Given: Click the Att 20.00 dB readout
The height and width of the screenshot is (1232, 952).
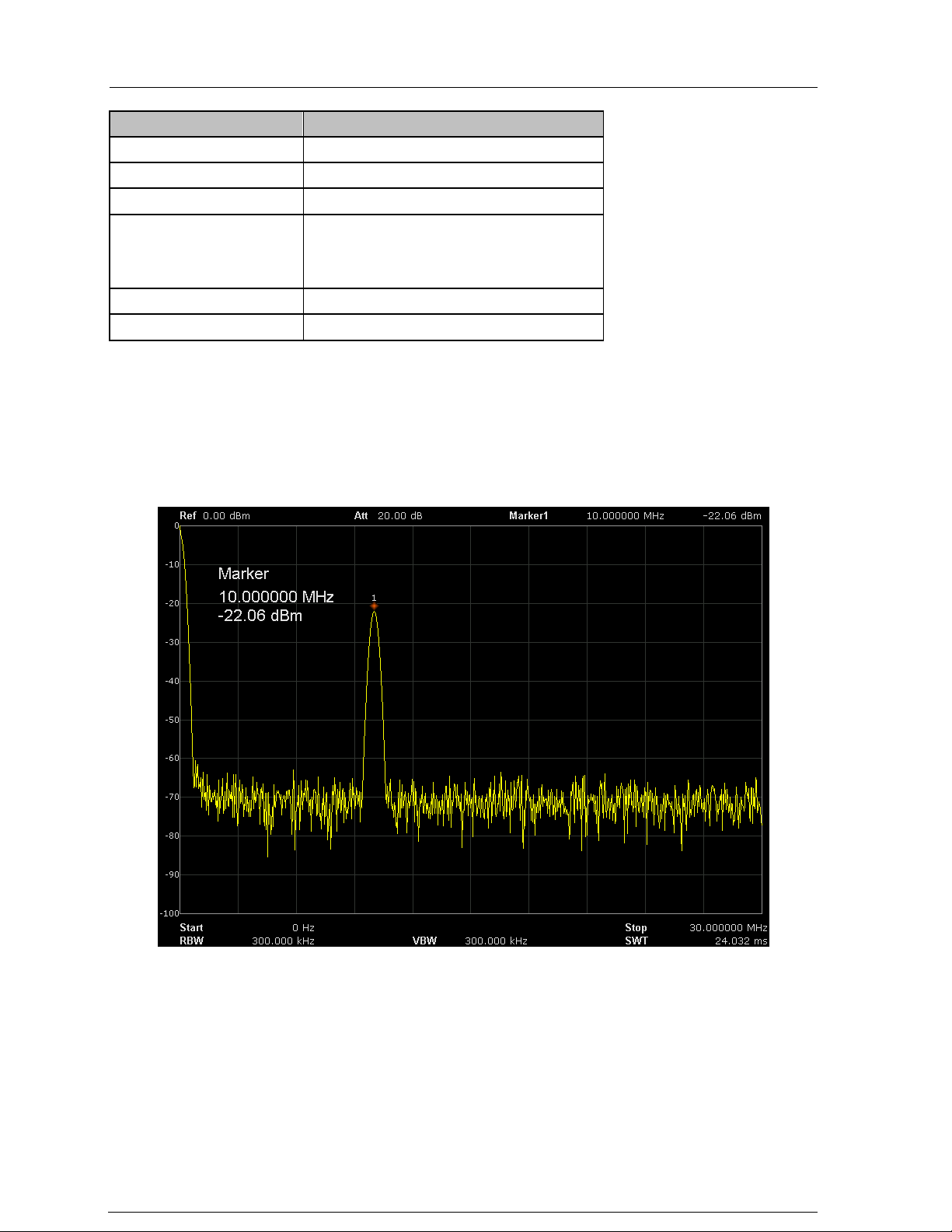Looking at the screenshot, I should (388, 515).
